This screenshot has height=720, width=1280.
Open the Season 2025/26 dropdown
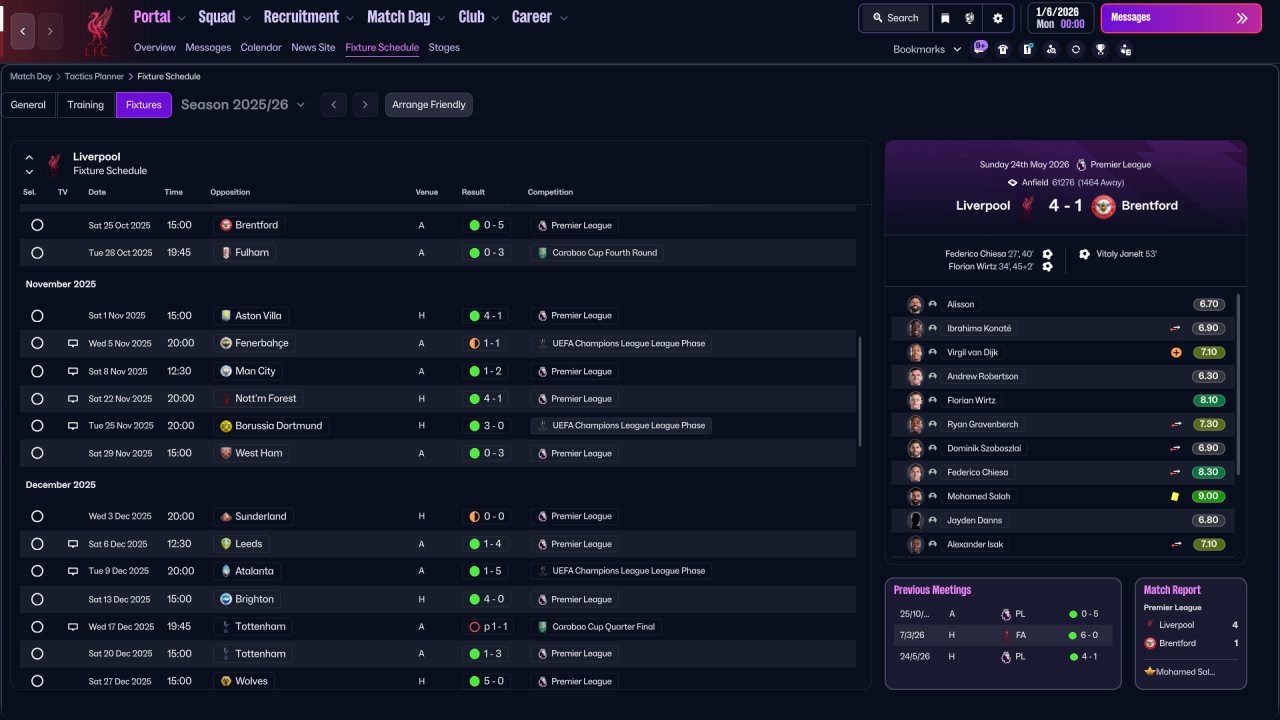pyautogui.click(x=243, y=105)
